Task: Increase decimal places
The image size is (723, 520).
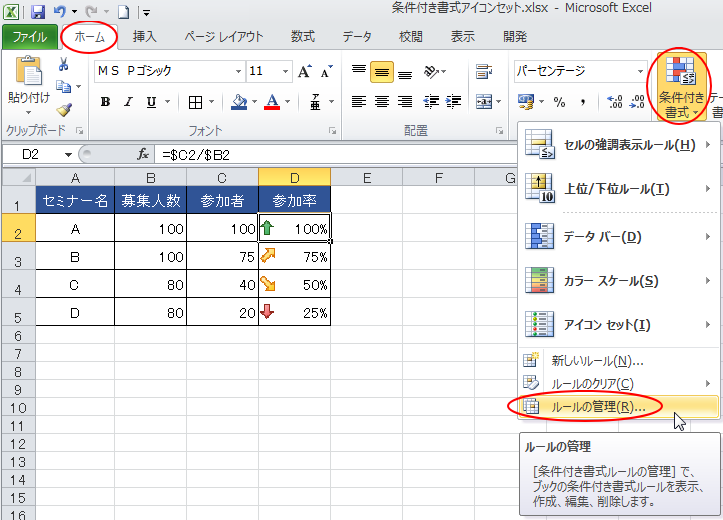Action: click(615, 102)
